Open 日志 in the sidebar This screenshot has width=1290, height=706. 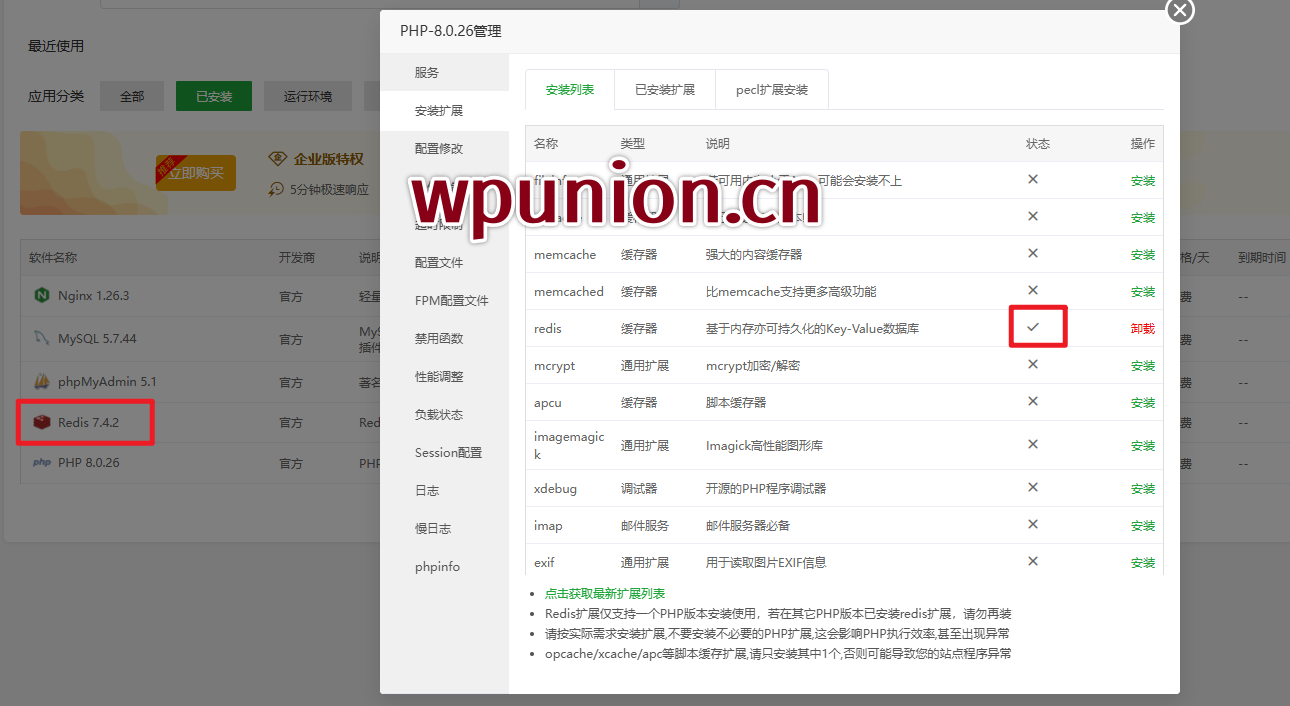click(x=444, y=491)
